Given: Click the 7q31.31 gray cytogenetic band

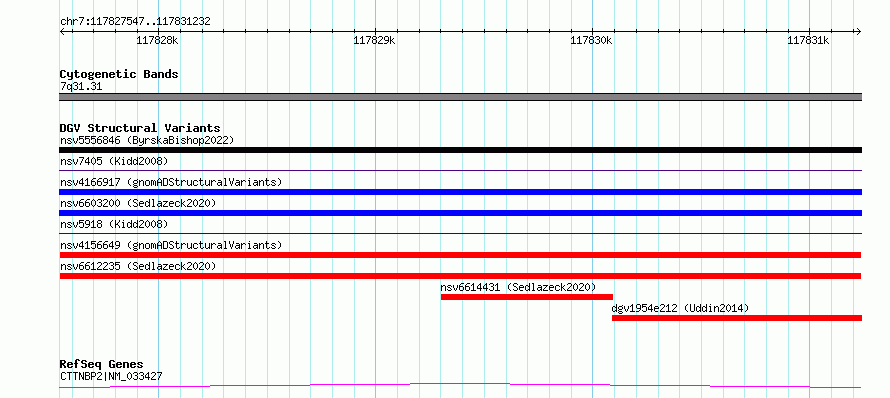Looking at the screenshot, I should click(460, 97).
